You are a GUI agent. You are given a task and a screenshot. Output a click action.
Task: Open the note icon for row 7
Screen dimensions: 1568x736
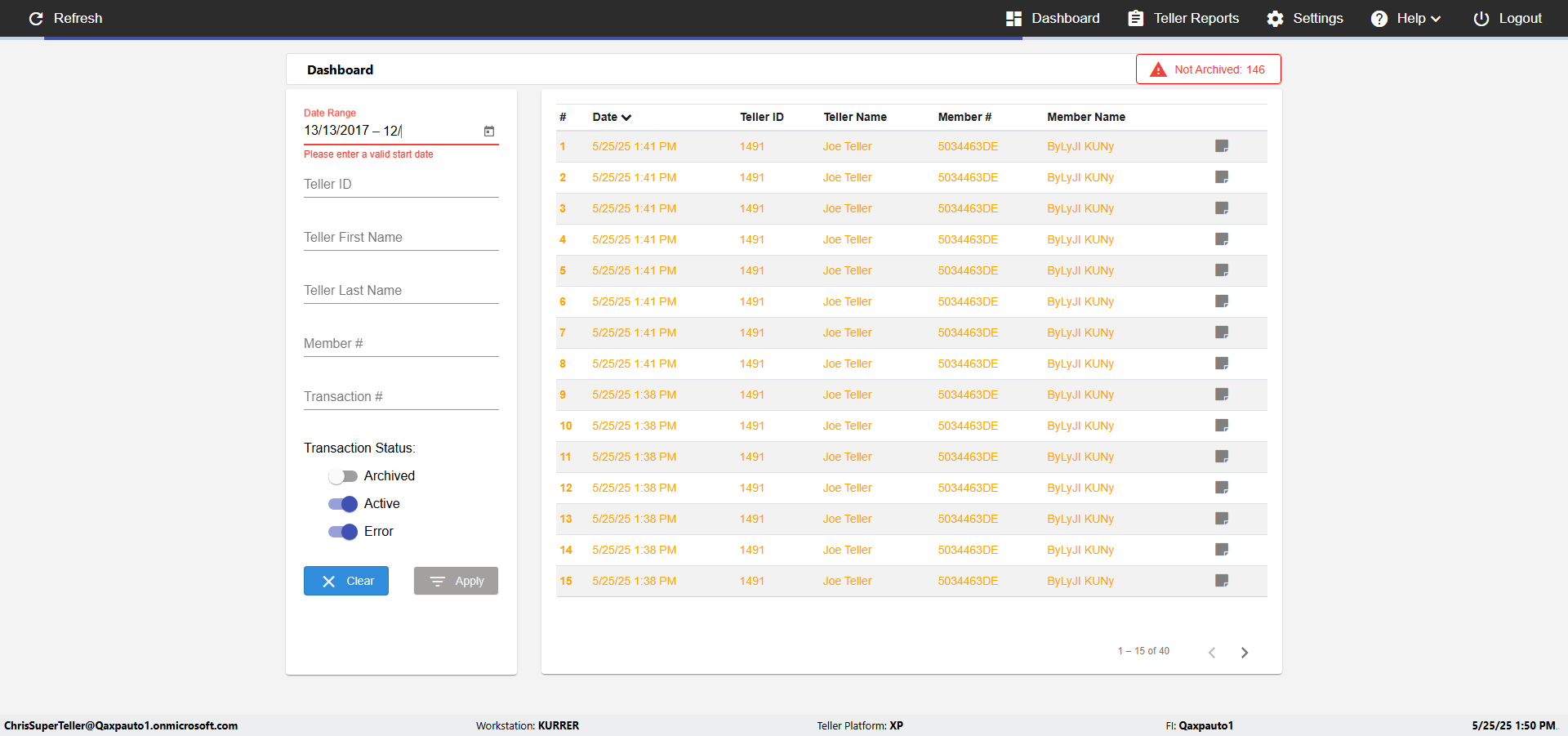tap(1222, 332)
